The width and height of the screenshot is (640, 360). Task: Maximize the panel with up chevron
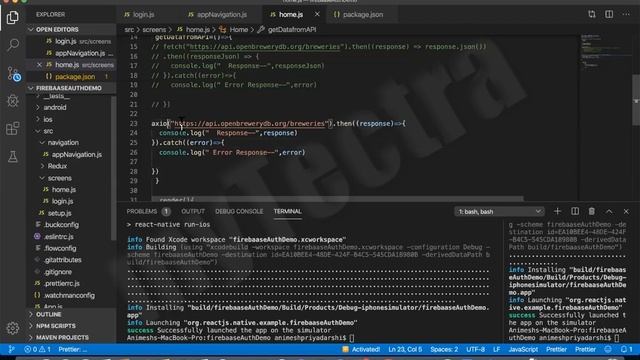pos(609,211)
